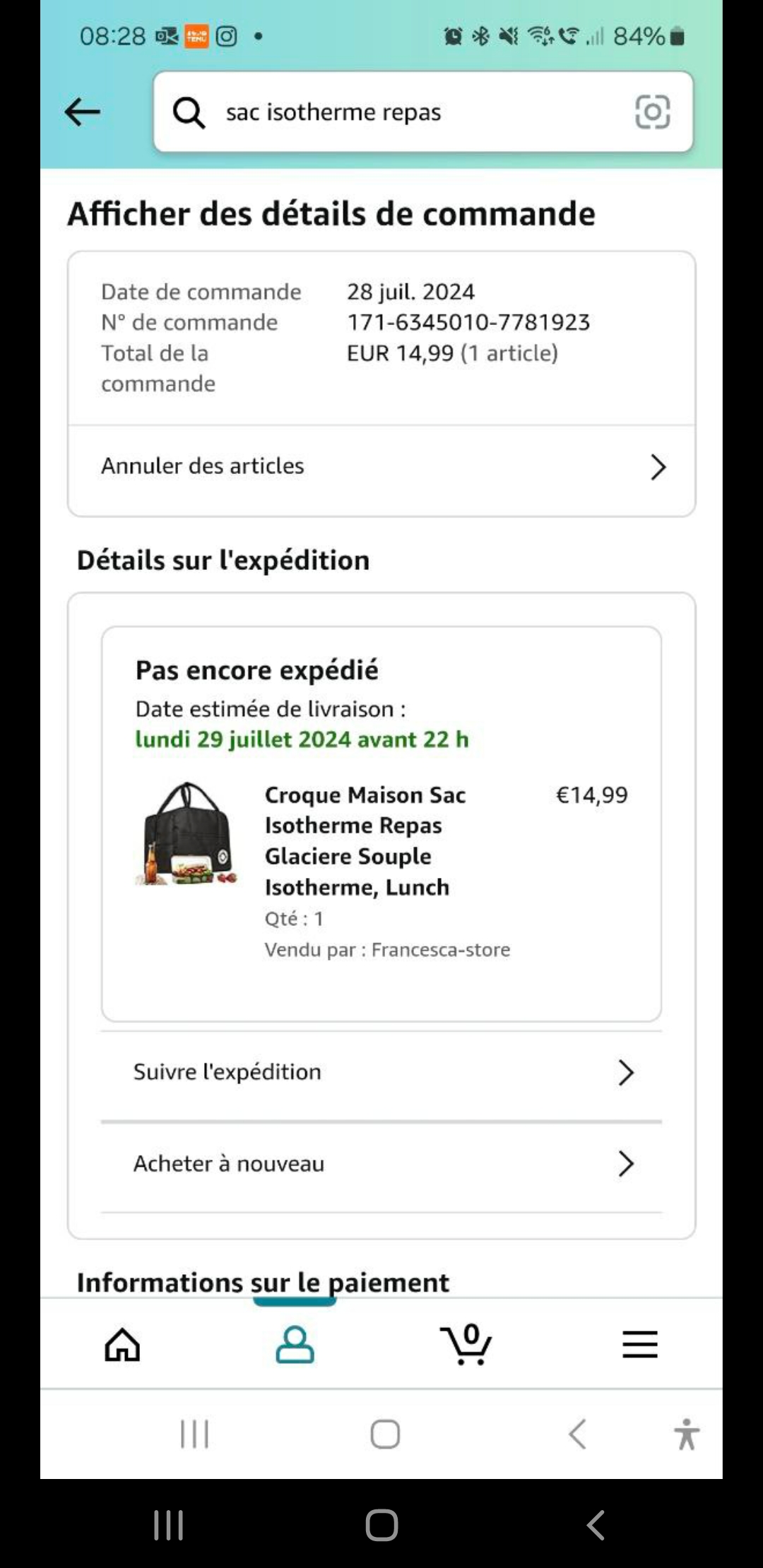
Task: Select Annuler des articles option
Action: tap(203, 466)
